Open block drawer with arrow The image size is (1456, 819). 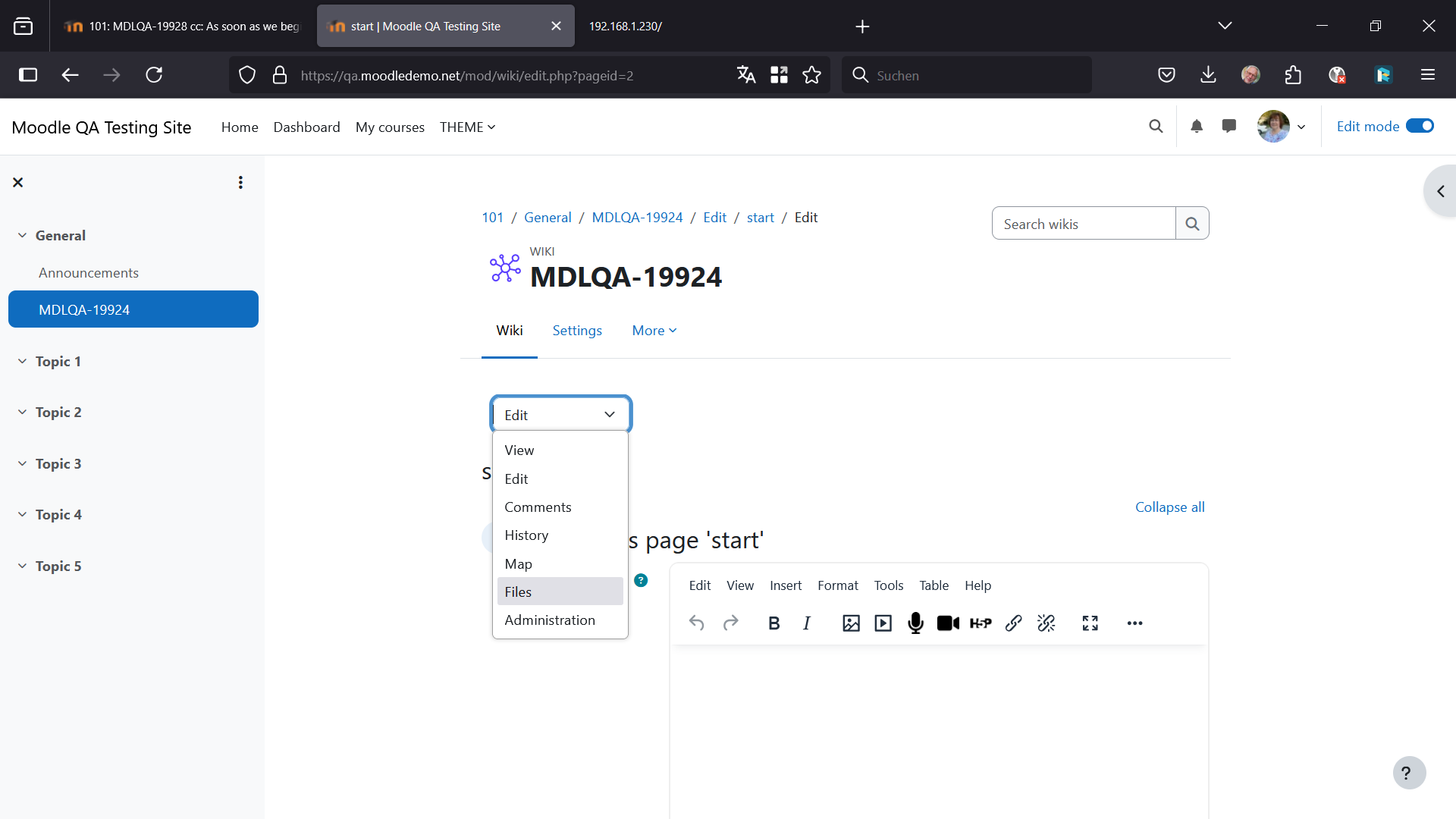coord(1441,191)
